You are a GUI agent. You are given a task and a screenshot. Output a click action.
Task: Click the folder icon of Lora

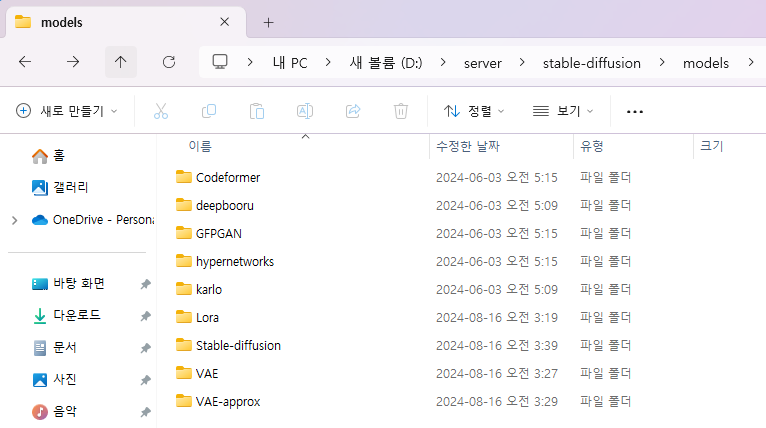tap(184, 317)
